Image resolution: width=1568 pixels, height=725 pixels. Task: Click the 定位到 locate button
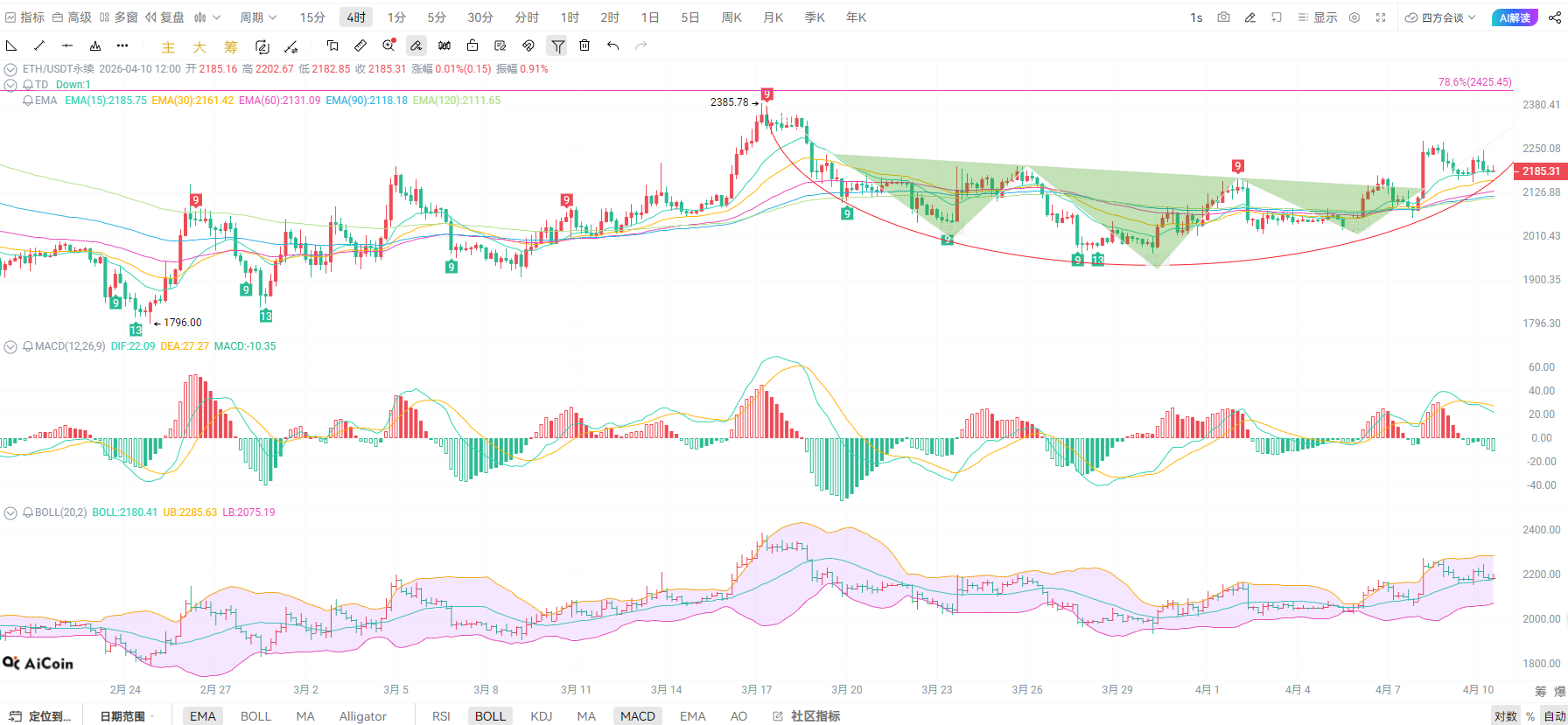[x=40, y=716]
